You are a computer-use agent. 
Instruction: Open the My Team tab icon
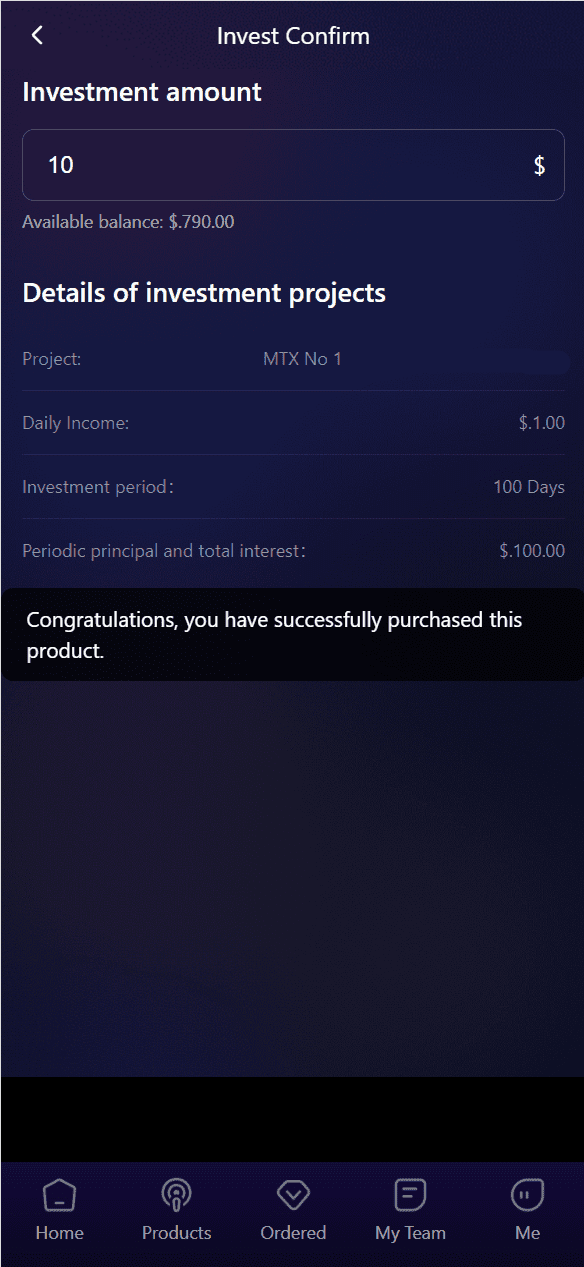pyautogui.click(x=410, y=1194)
